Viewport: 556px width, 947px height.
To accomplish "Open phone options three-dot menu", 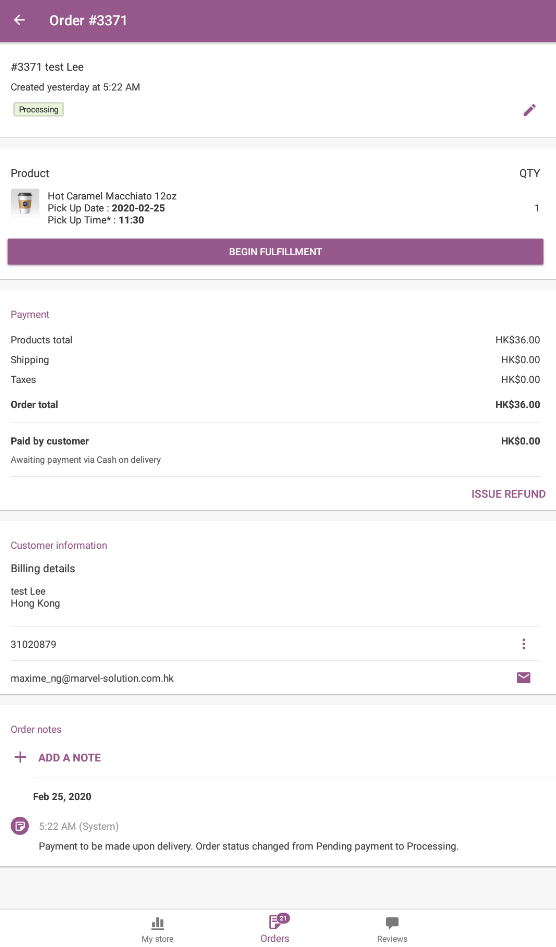I will [x=523, y=644].
